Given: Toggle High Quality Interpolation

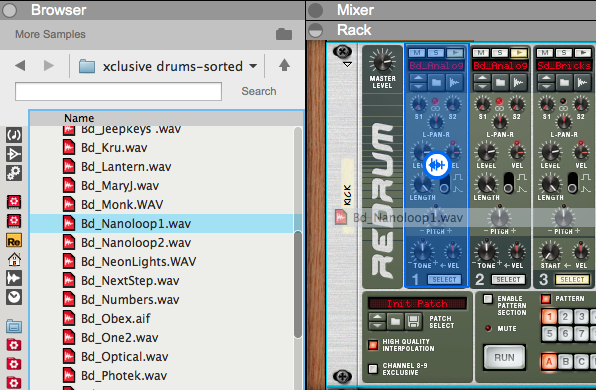Looking at the screenshot, I should (373, 345).
